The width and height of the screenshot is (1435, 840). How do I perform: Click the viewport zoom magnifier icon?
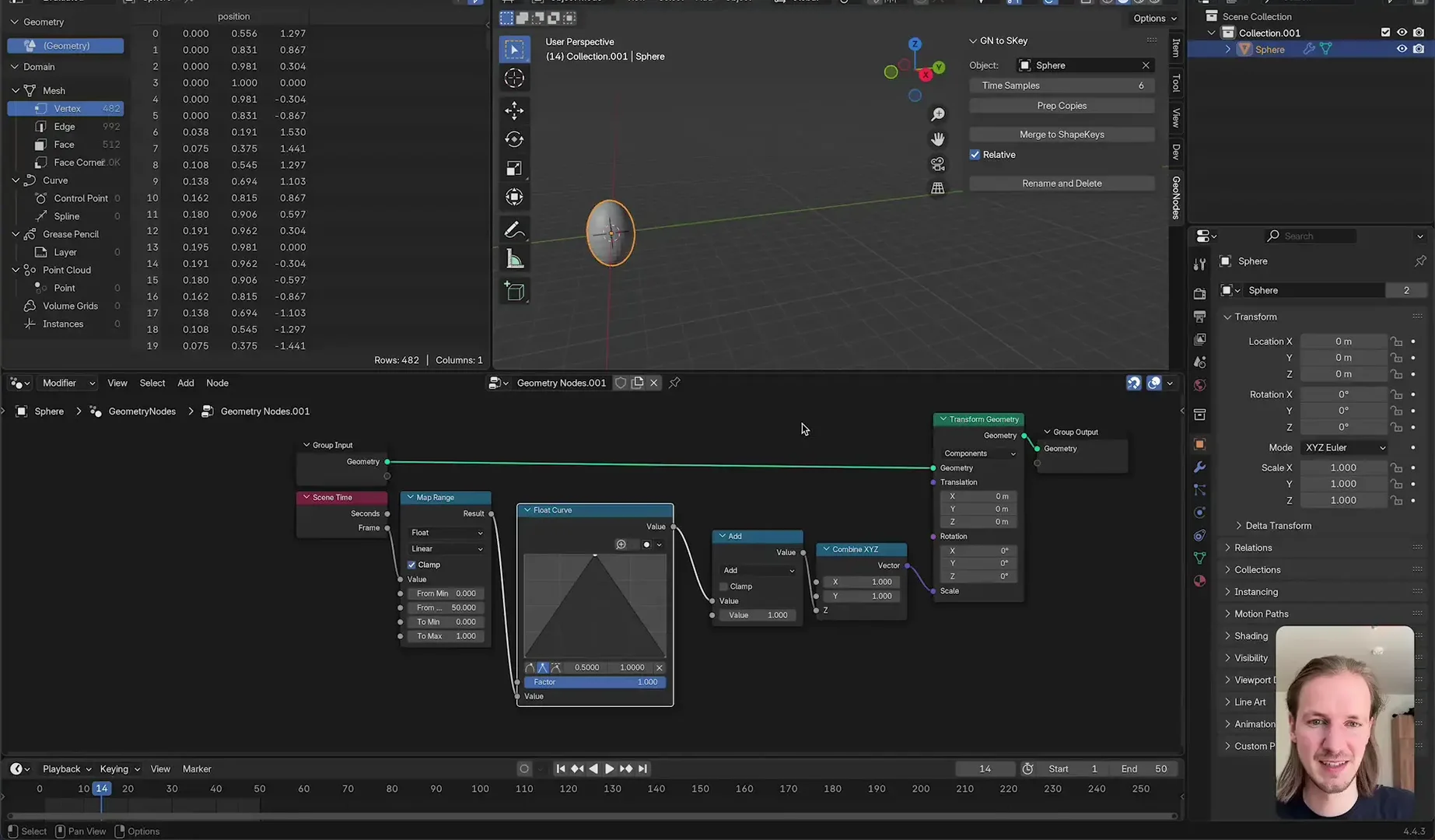(938, 114)
